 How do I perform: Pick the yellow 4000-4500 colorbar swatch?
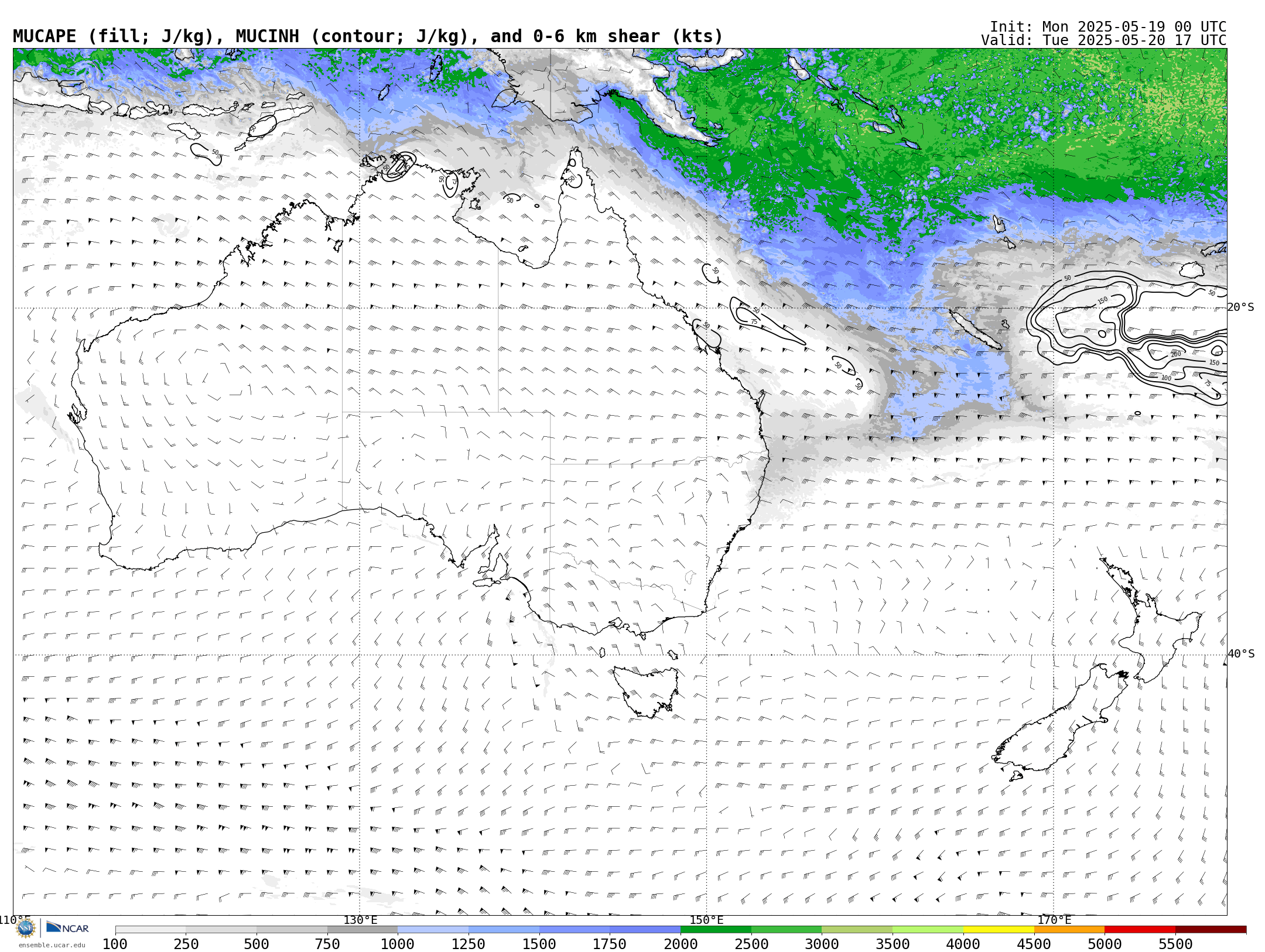click(x=999, y=930)
